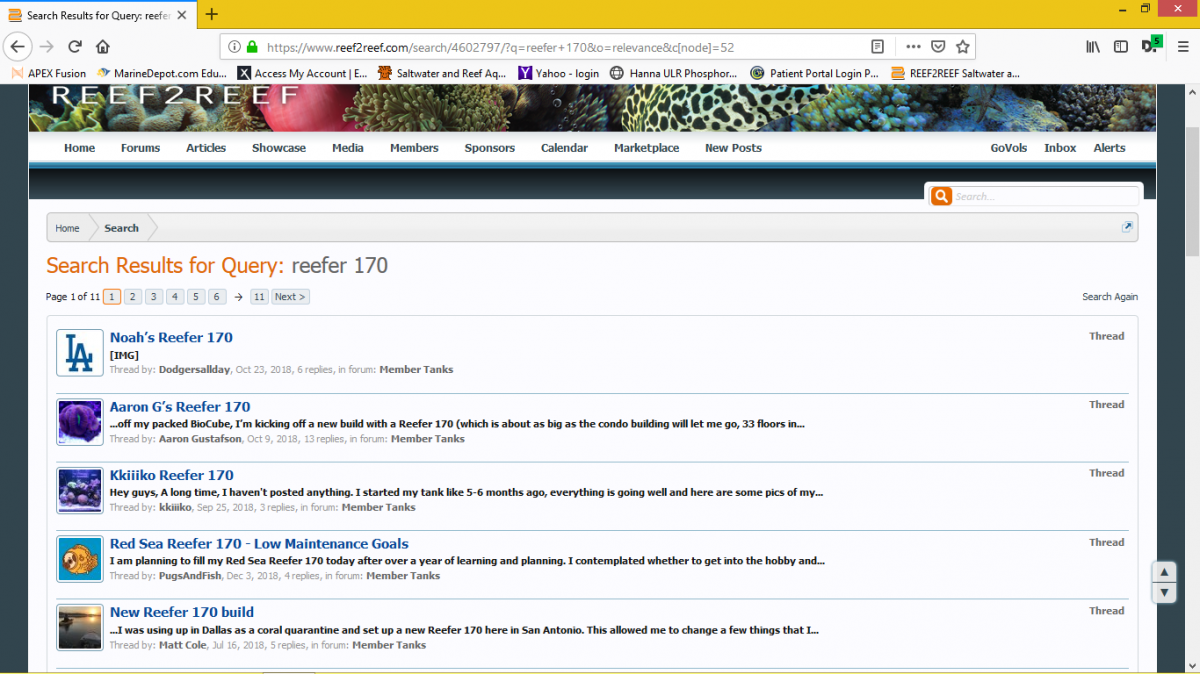This screenshot has width=1200, height=674.
Task: Click the Search Again link
Action: (1110, 297)
